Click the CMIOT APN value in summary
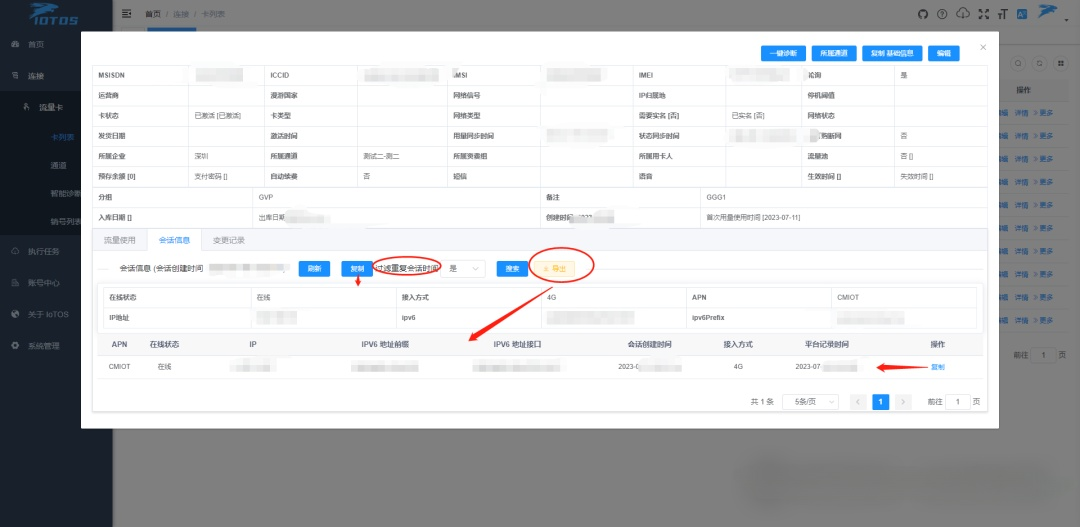The width and height of the screenshot is (1080, 527). [849, 298]
